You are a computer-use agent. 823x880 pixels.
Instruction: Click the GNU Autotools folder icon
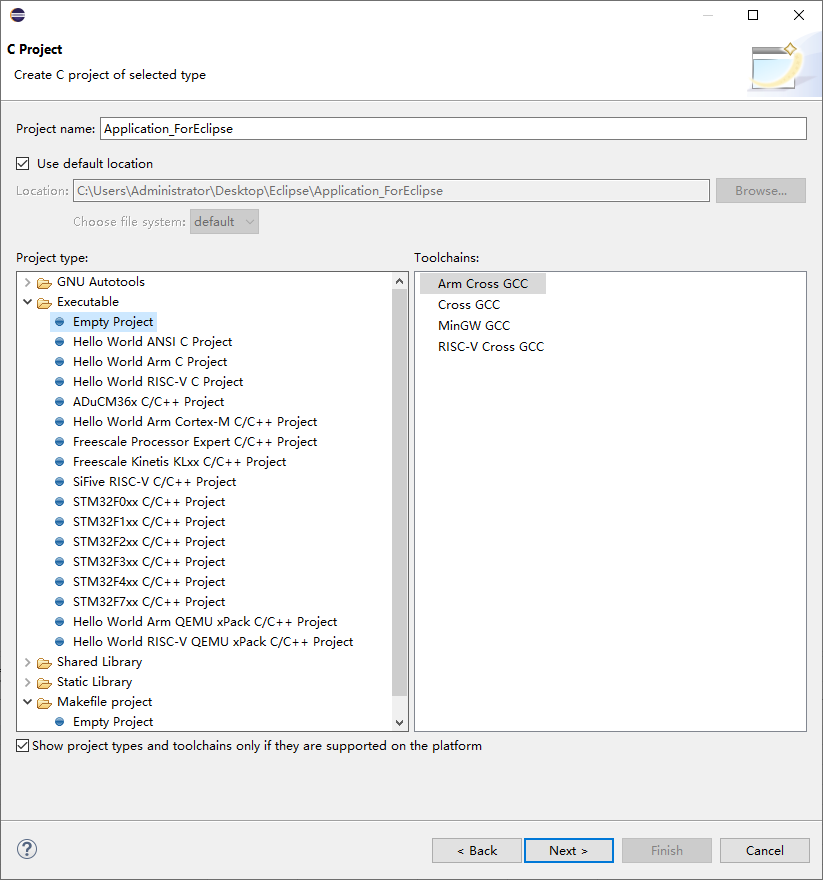tap(44, 282)
